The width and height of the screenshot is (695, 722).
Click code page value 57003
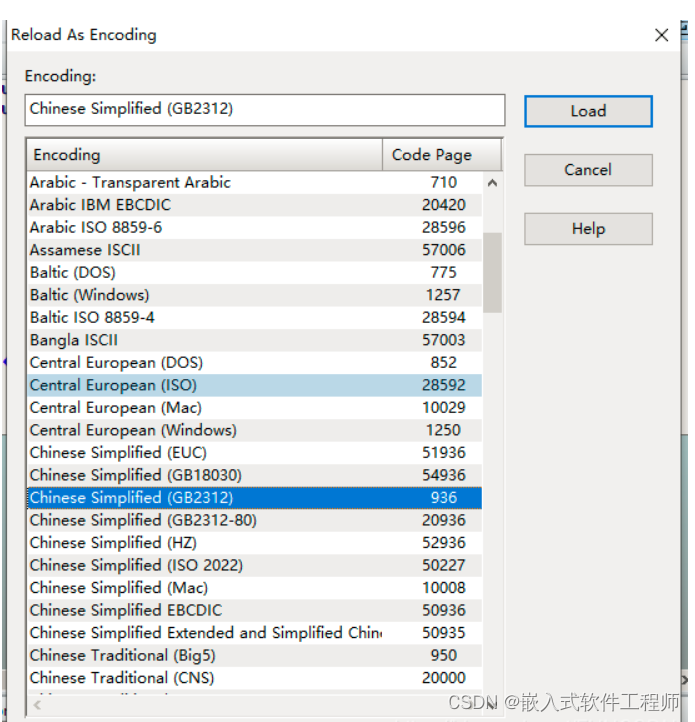[444, 340]
